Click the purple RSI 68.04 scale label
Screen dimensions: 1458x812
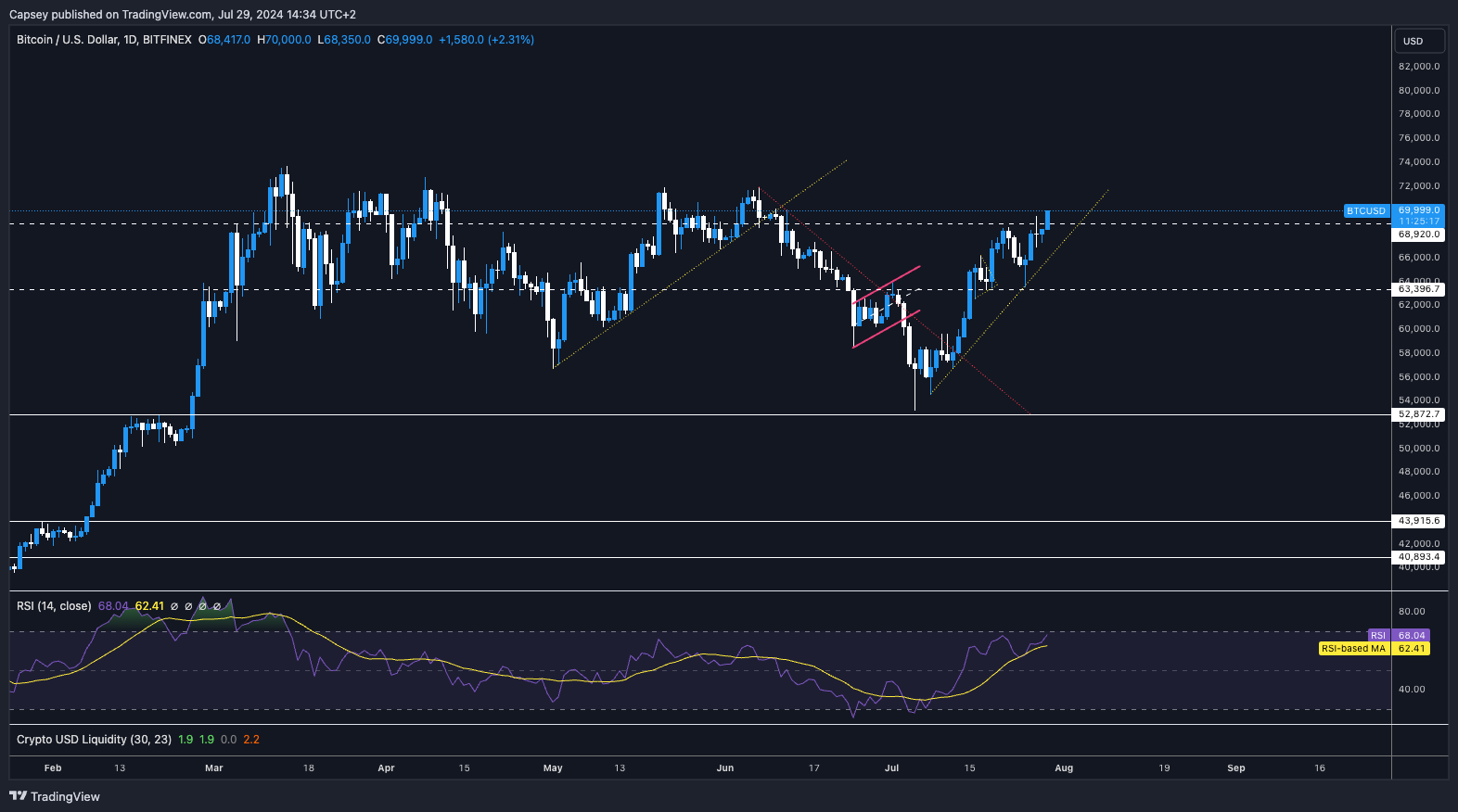click(x=1411, y=636)
